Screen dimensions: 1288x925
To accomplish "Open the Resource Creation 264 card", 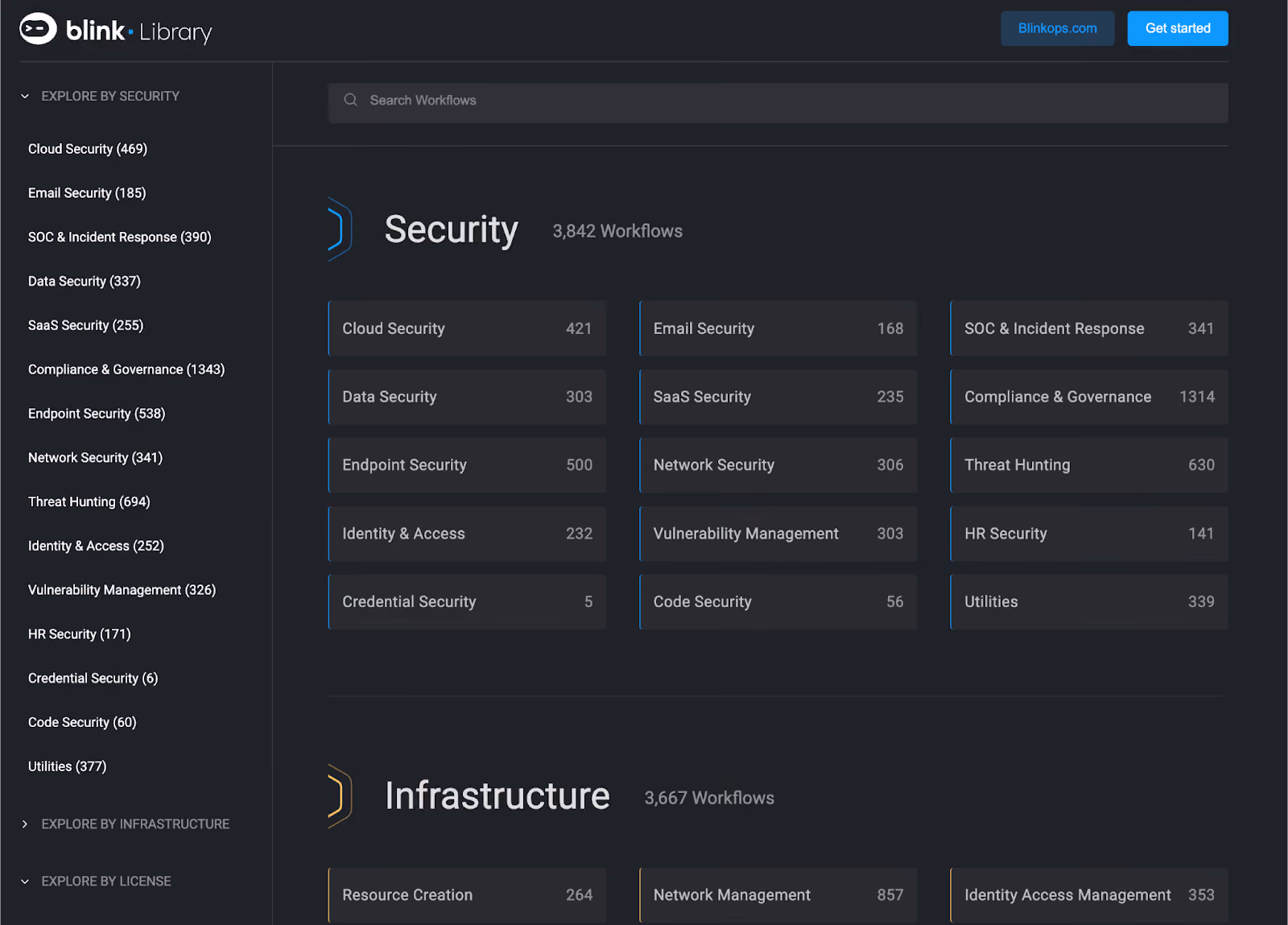I will [x=467, y=895].
